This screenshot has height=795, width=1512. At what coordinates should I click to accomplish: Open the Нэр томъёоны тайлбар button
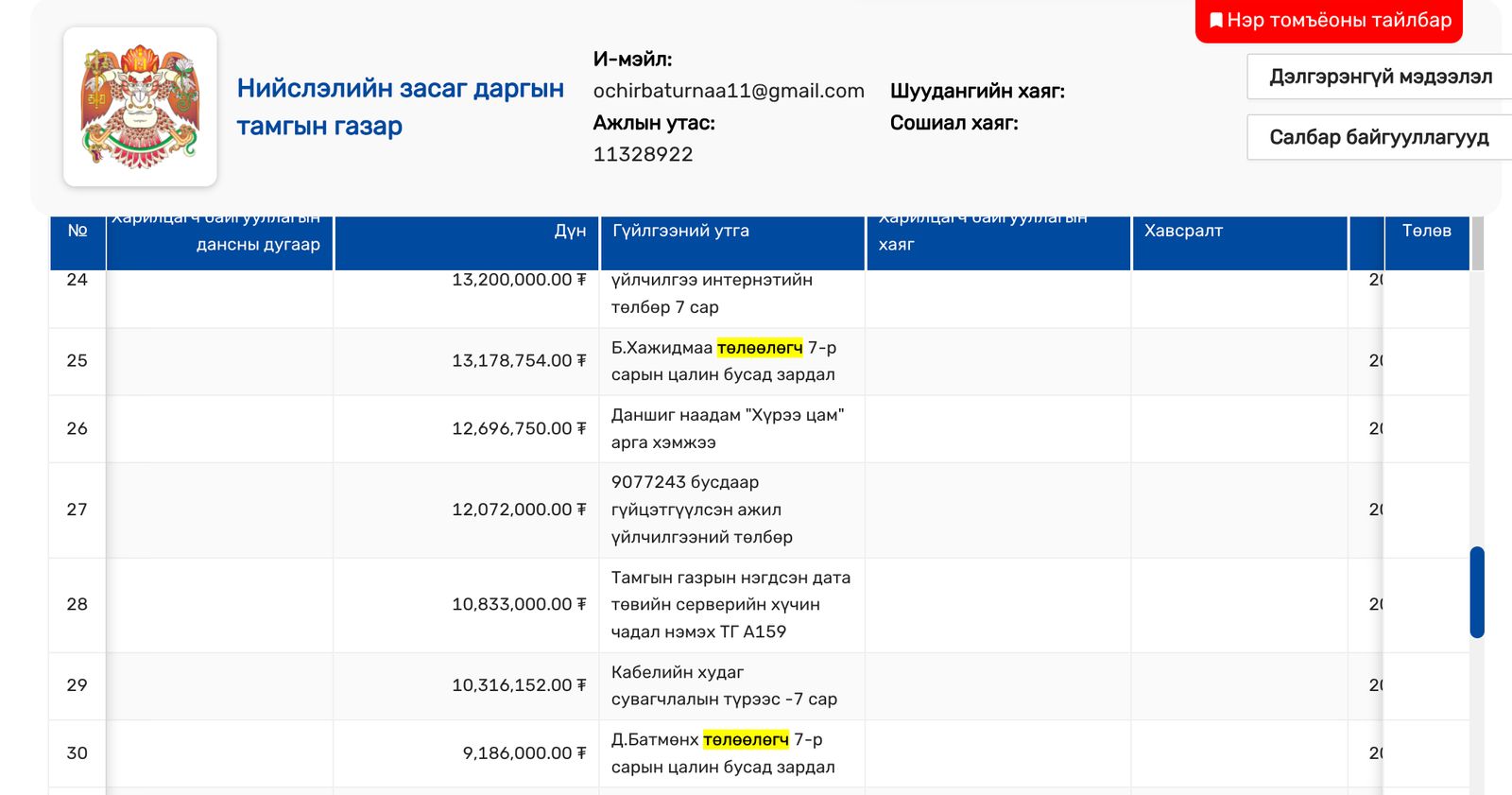(1329, 21)
